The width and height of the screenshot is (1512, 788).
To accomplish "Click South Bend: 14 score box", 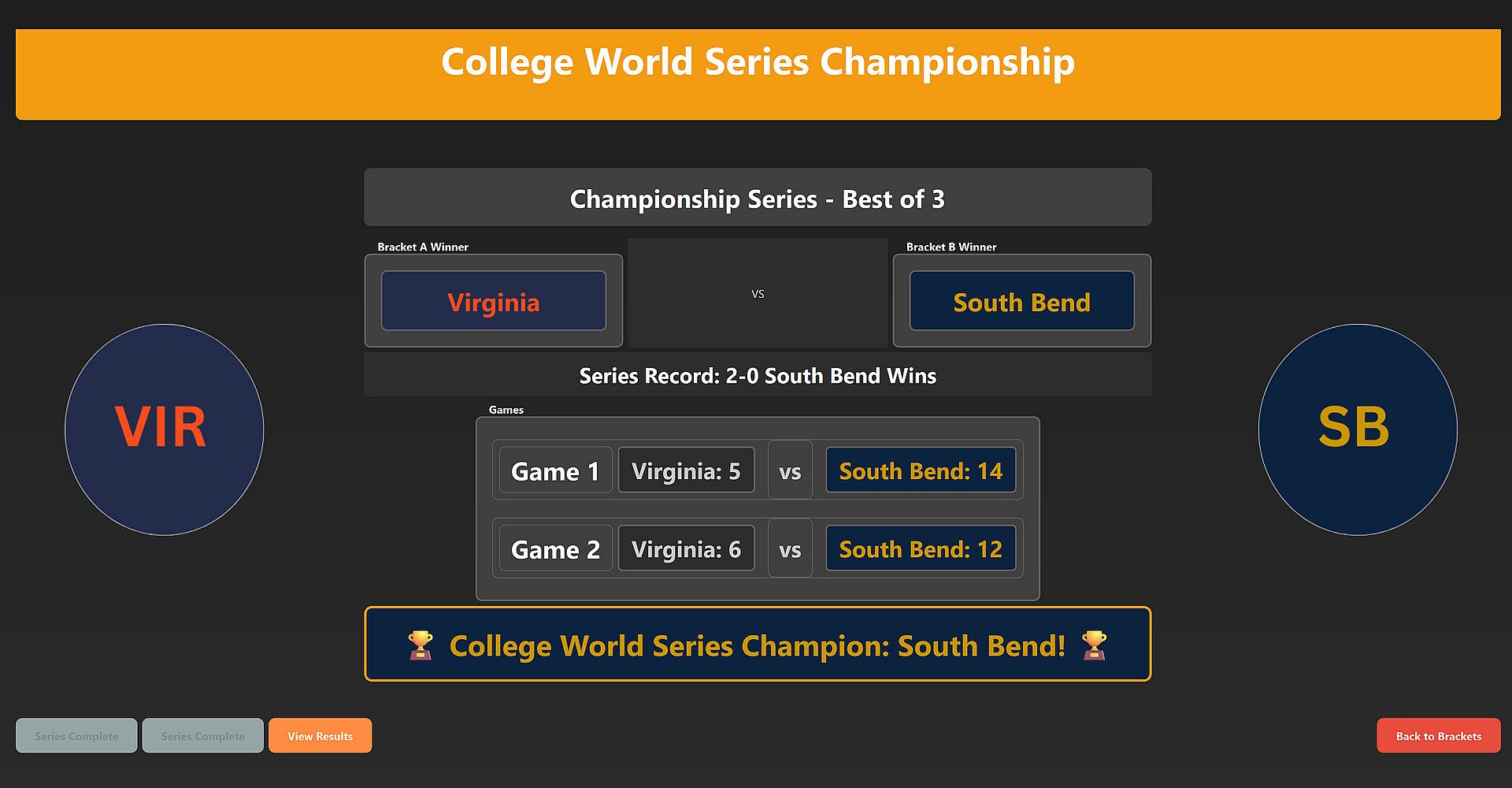I will [921, 470].
